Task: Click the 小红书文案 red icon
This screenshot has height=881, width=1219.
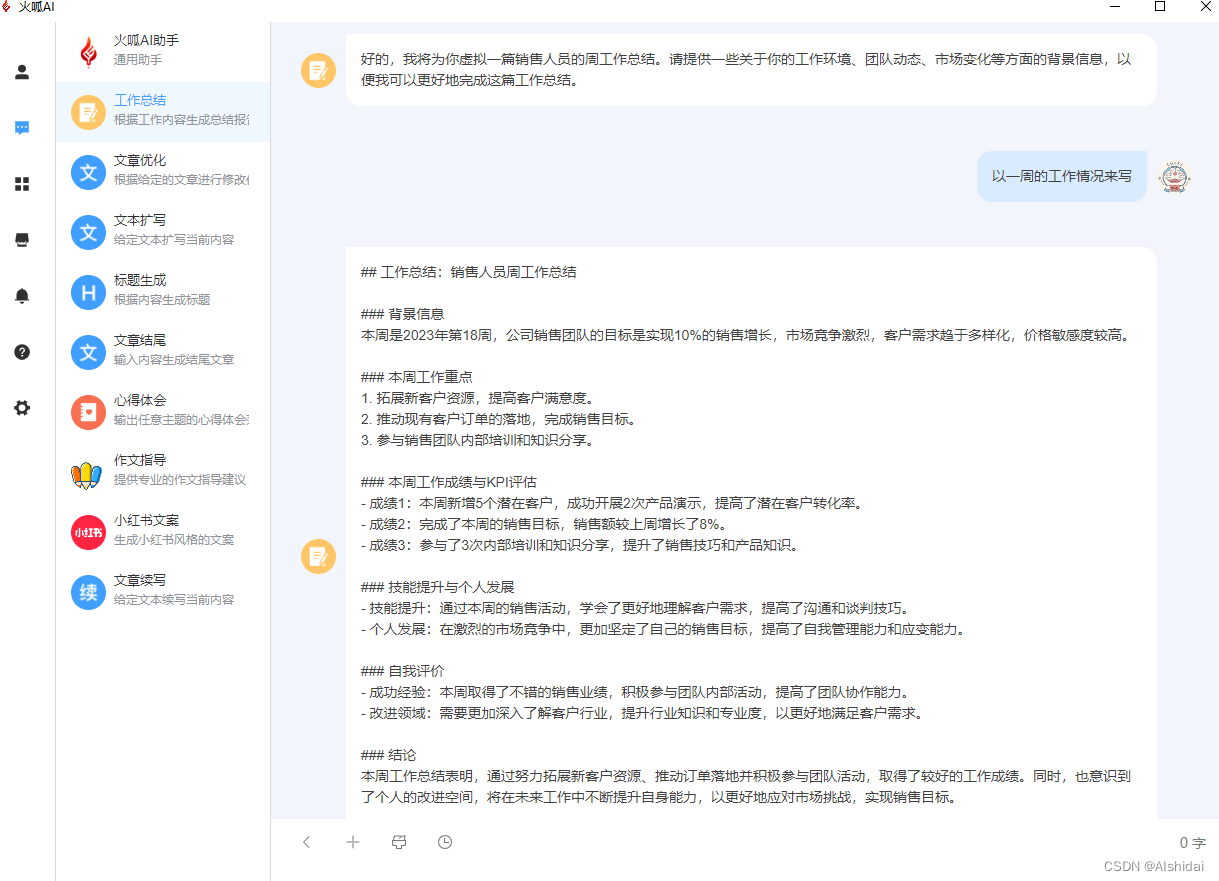Action: click(x=89, y=532)
